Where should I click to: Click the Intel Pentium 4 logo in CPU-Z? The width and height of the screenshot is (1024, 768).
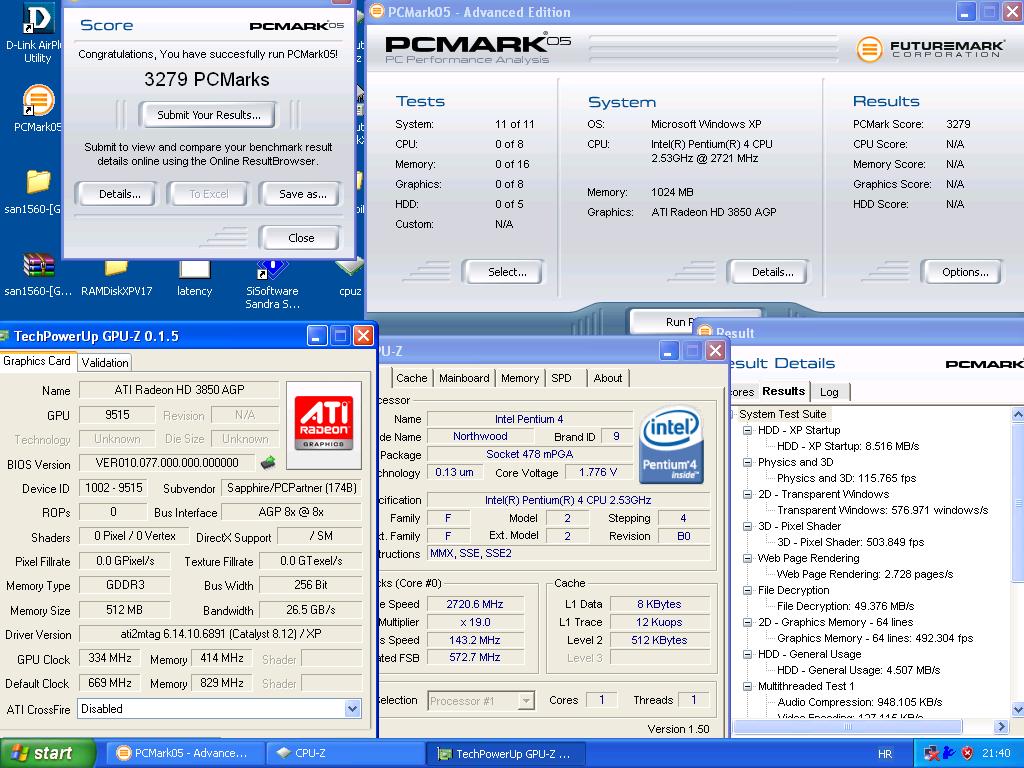pyautogui.click(x=671, y=445)
